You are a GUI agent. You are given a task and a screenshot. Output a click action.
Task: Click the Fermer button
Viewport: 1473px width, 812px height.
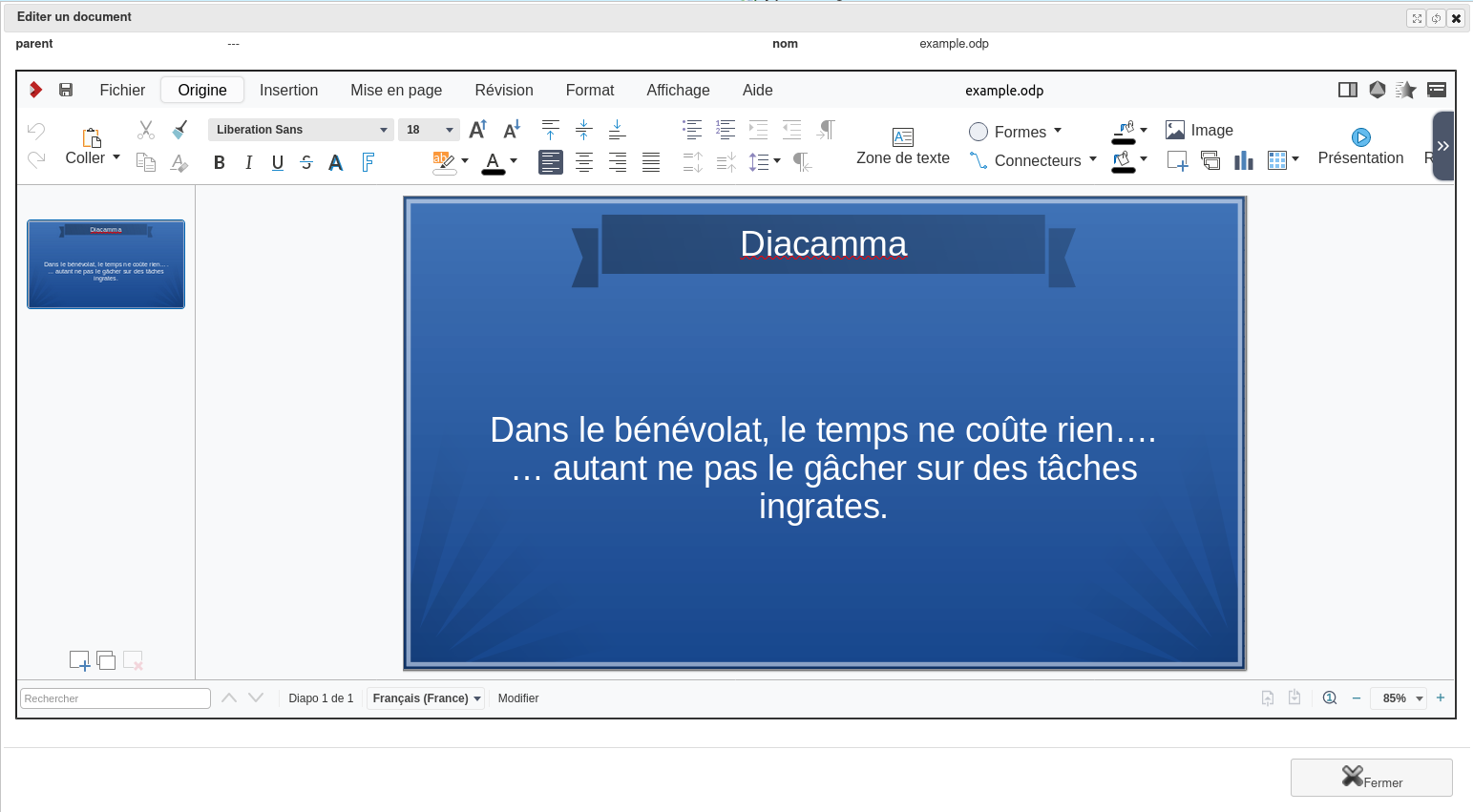click(1371, 778)
